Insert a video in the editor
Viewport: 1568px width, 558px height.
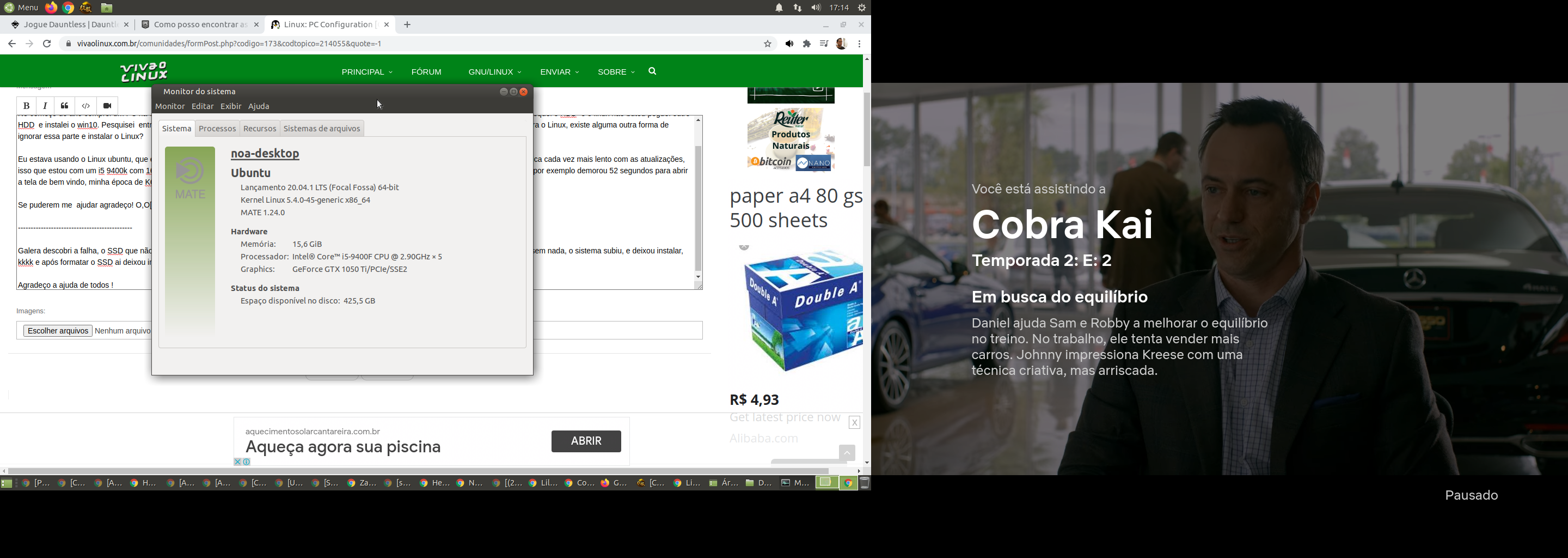(x=107, y=106)
